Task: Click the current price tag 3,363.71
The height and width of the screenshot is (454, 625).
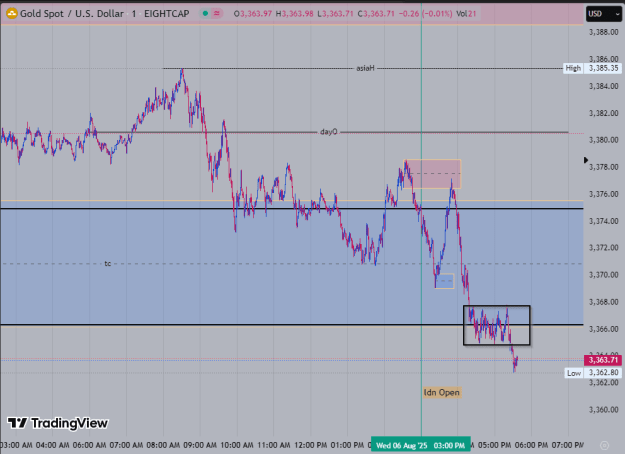Action: coord(603,360)
